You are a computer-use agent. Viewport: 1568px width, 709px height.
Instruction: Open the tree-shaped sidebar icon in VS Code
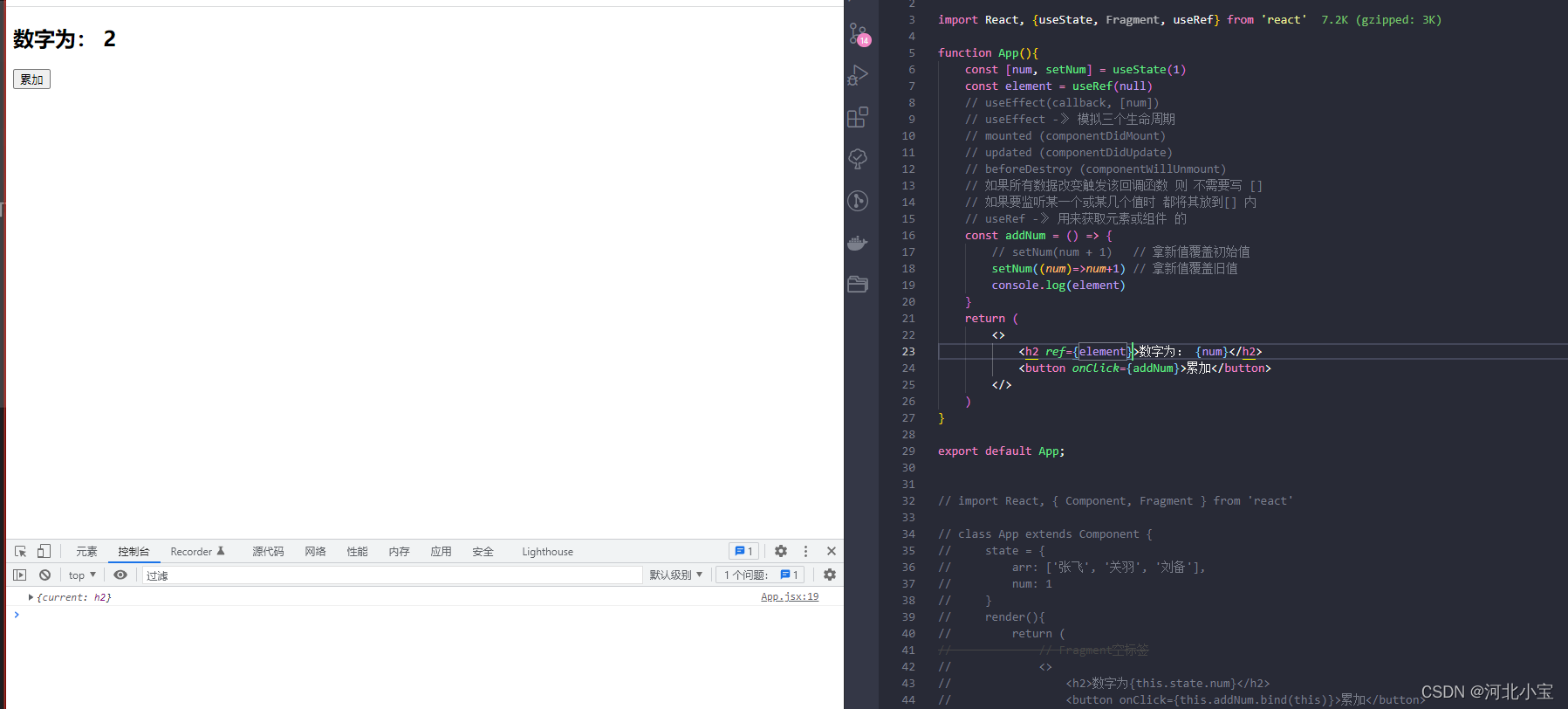point(859,159)
